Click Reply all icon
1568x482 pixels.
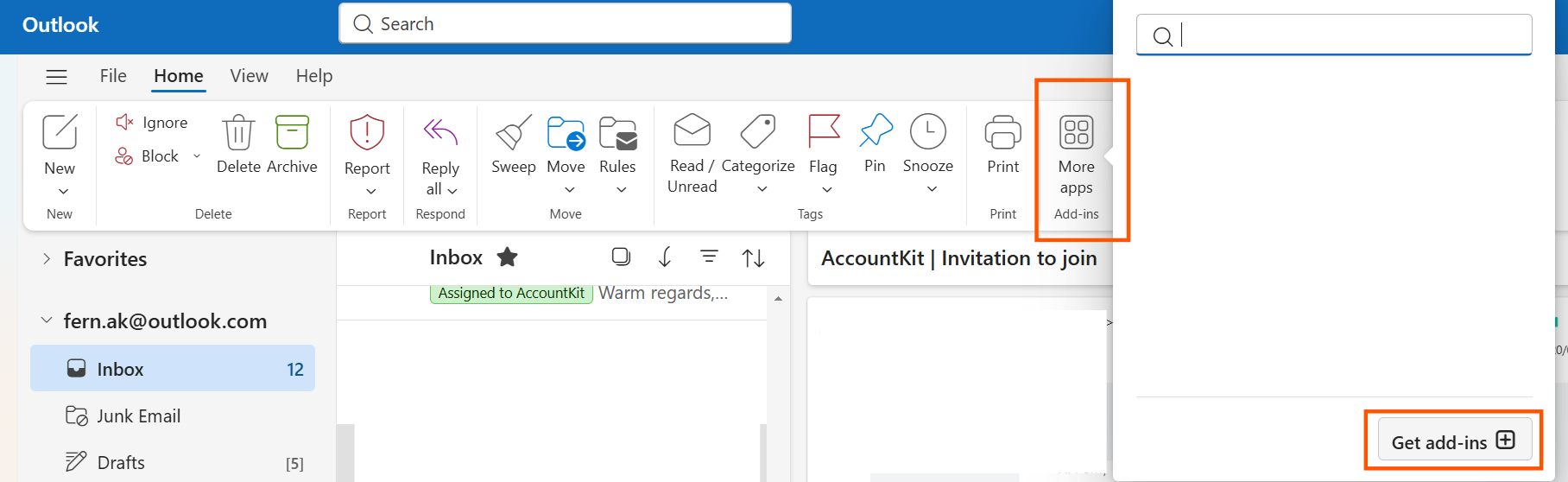pos(440,132)
